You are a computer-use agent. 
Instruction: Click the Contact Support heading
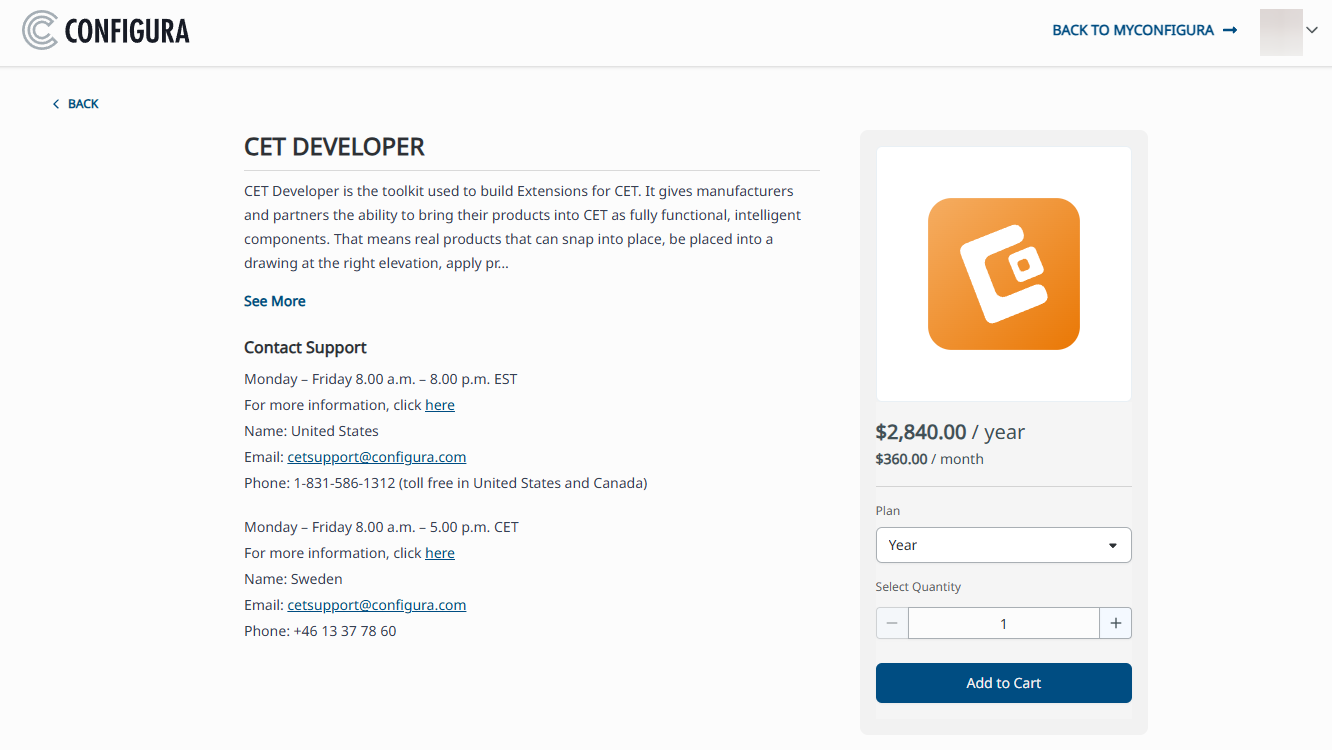pos(305,347)
